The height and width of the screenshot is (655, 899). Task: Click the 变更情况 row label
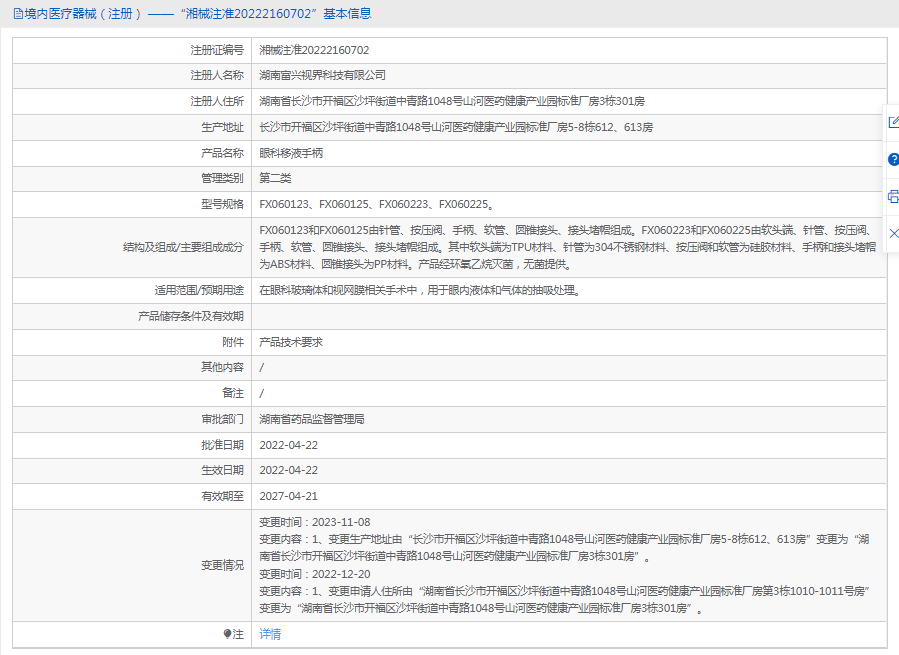pyautogui.click(x=221, y=565)
